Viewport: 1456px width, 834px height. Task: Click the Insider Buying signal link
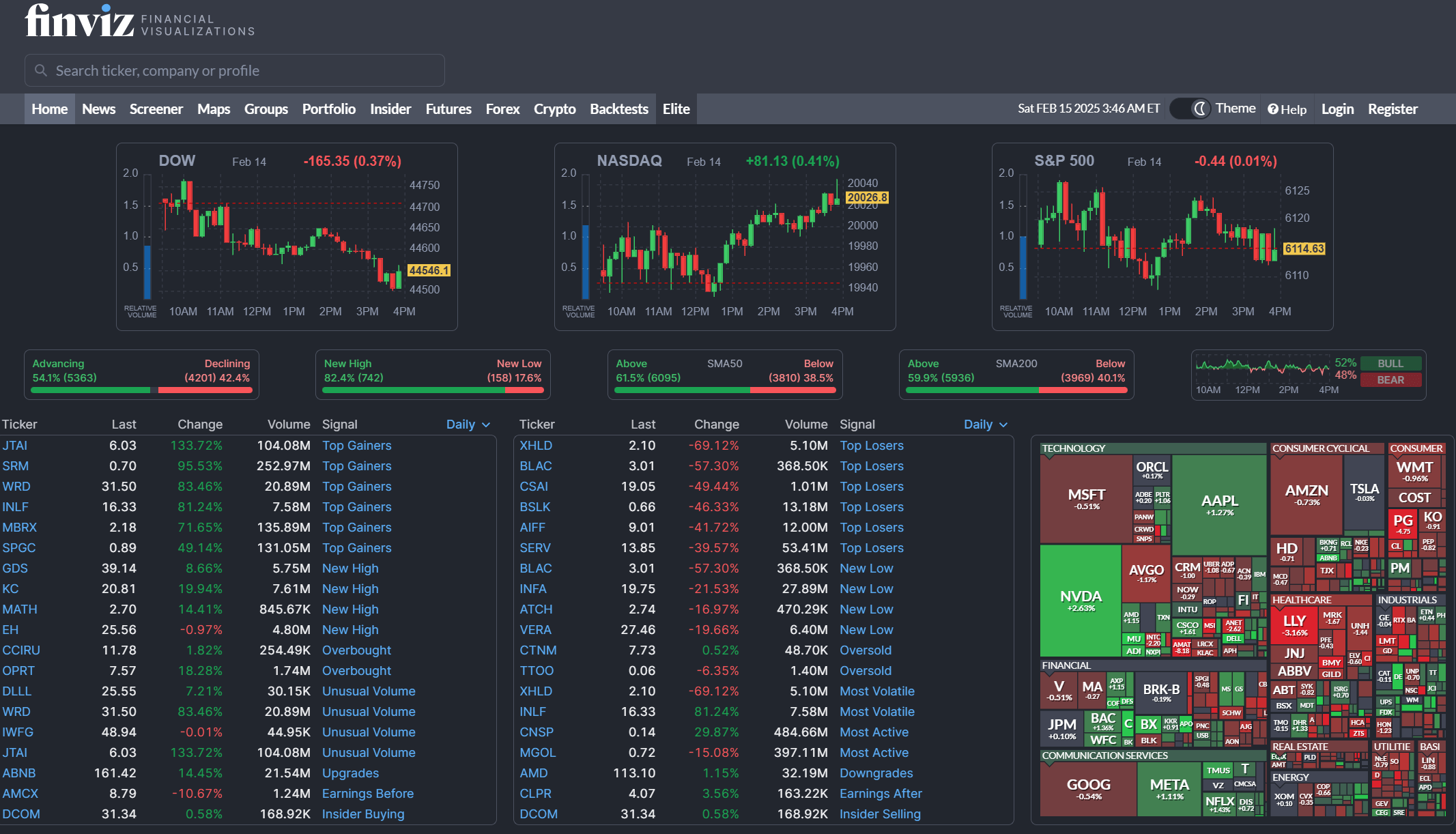363,814
